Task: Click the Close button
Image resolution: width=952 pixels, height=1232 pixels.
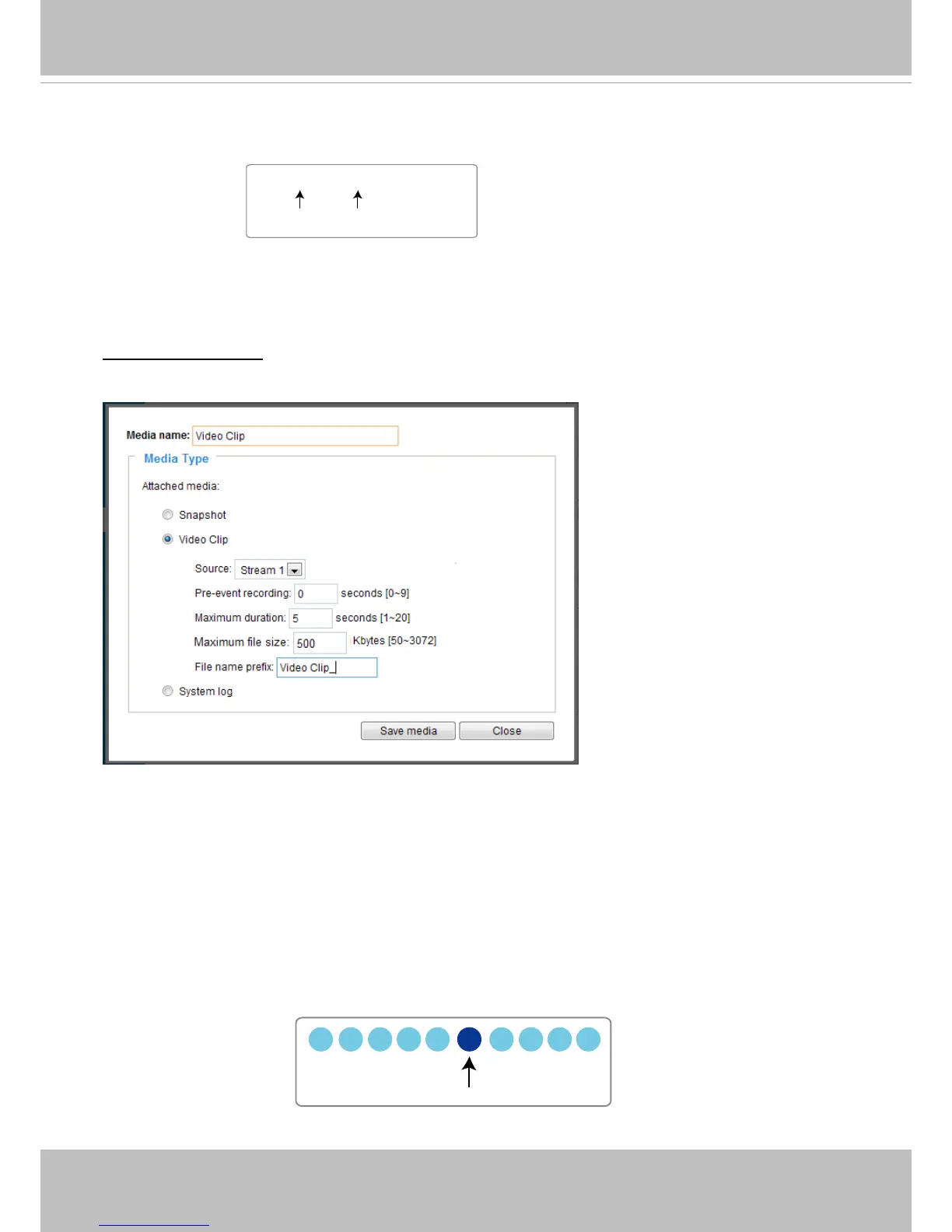Action: point(506,731)
